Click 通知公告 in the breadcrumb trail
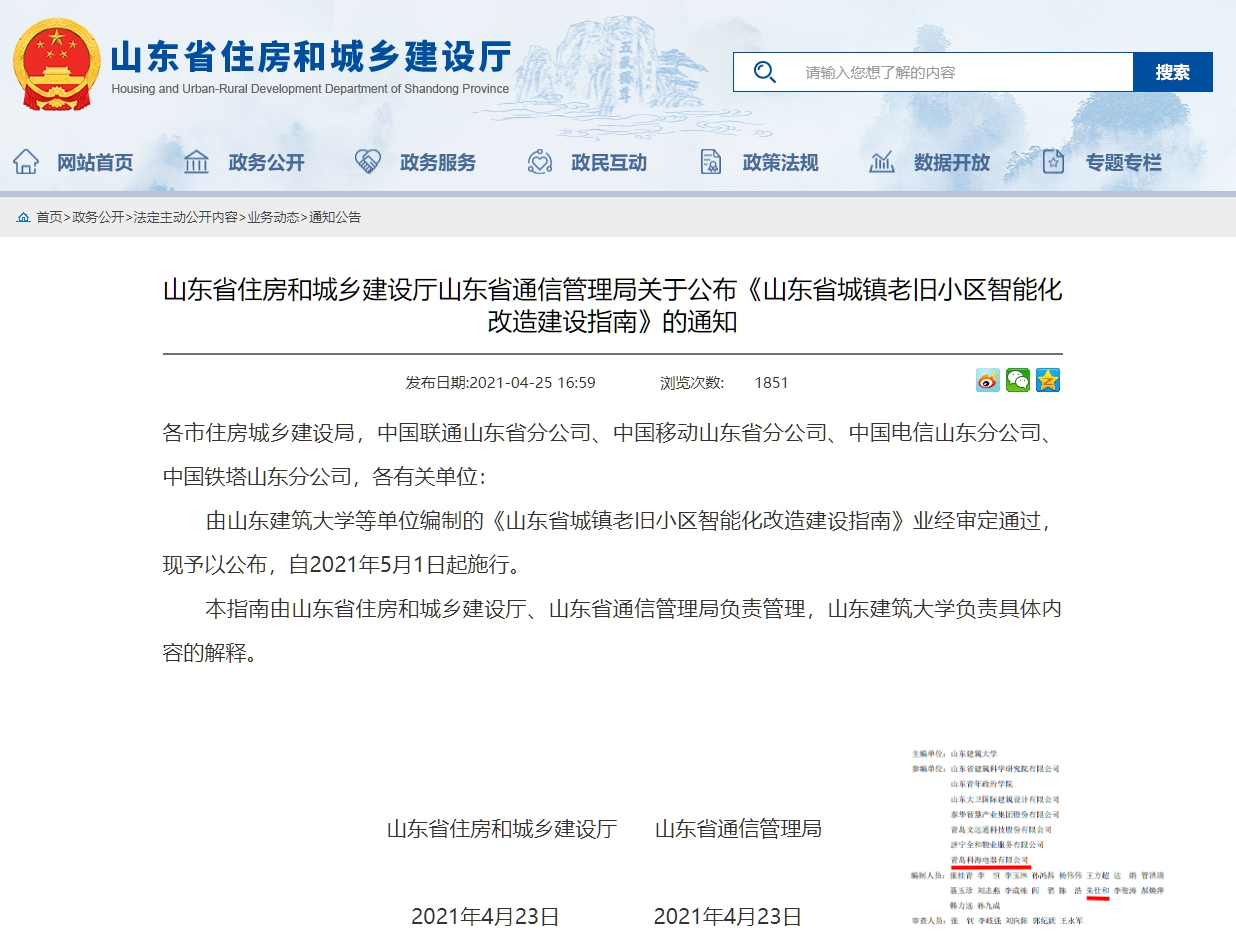 point(335,217)
